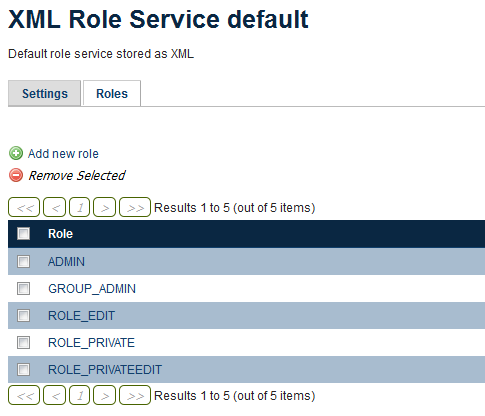
Task: Sort by the Role column header
Action: [60, 234]
